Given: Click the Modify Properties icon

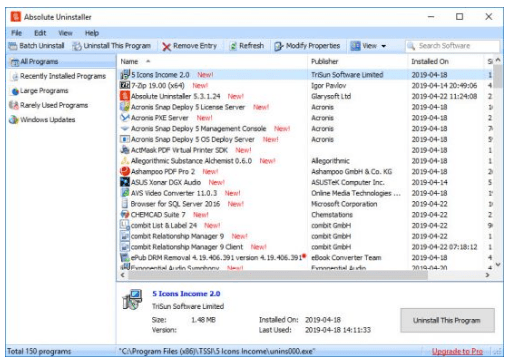Looking at the screenshot, I should pos(279,46).
